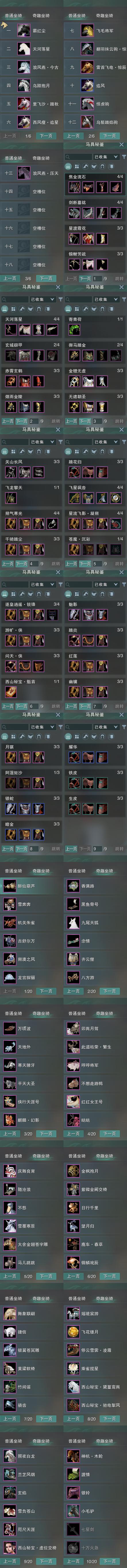Pick the 九尾天狐 mount icon
Image resolution: width=127 pixels, height=1568 pixels.
pos(73,923)
